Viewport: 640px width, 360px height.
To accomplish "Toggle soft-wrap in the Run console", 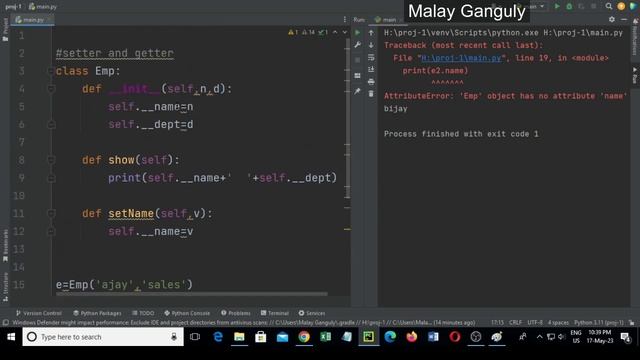I will [x=371, y=58].
